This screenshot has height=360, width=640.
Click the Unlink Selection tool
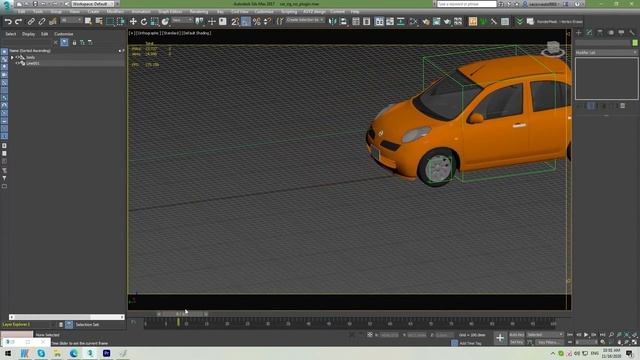[x=42, y=22]
